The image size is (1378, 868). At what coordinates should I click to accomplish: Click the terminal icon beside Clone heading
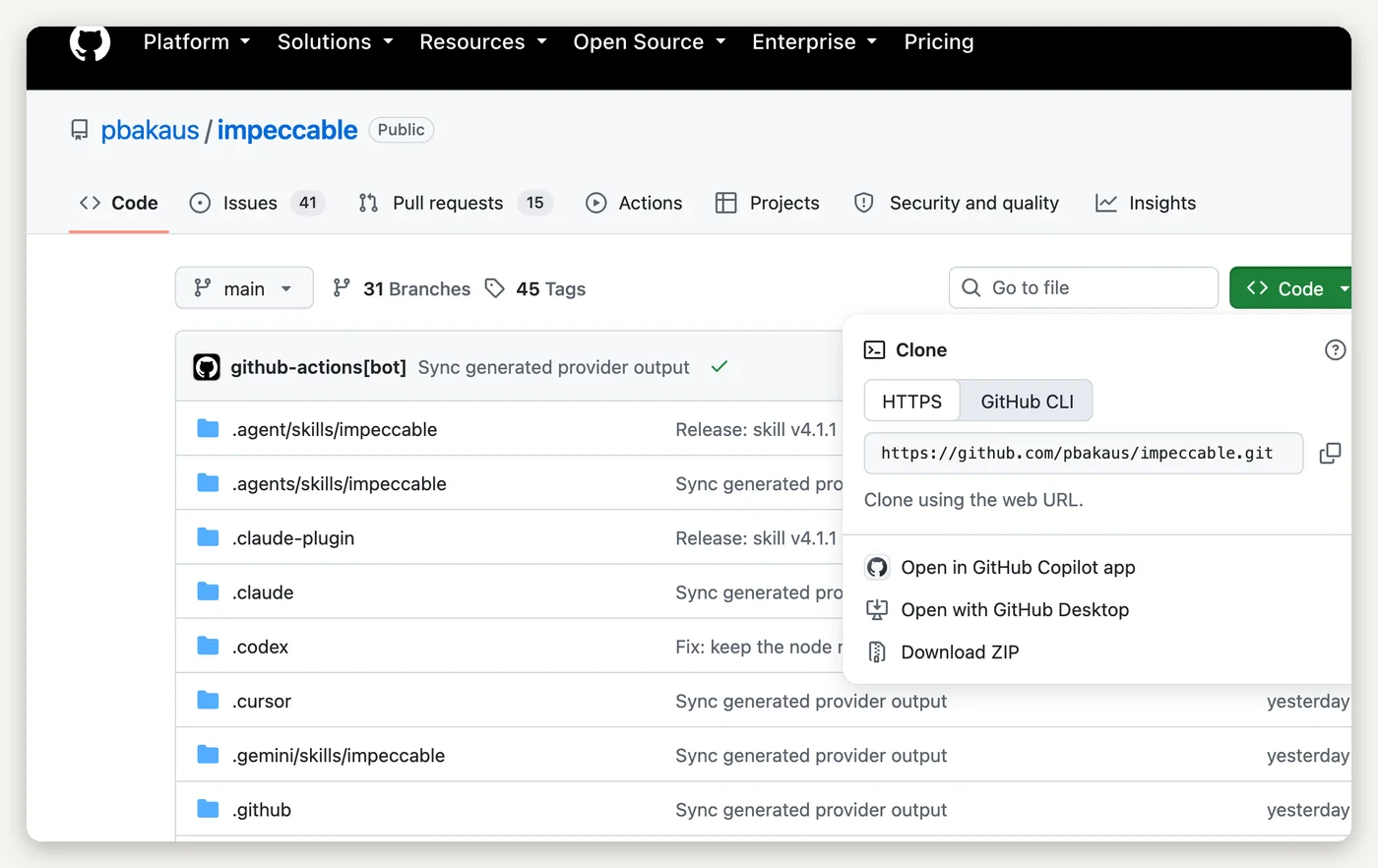coord(874,349)
